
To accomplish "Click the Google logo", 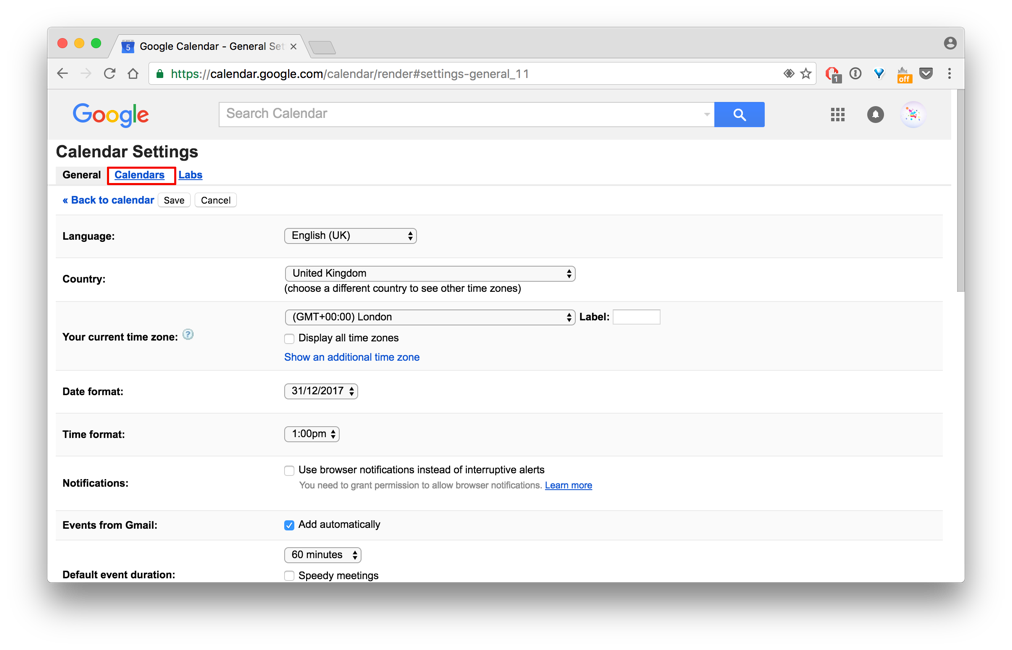I will pos(110,115).
